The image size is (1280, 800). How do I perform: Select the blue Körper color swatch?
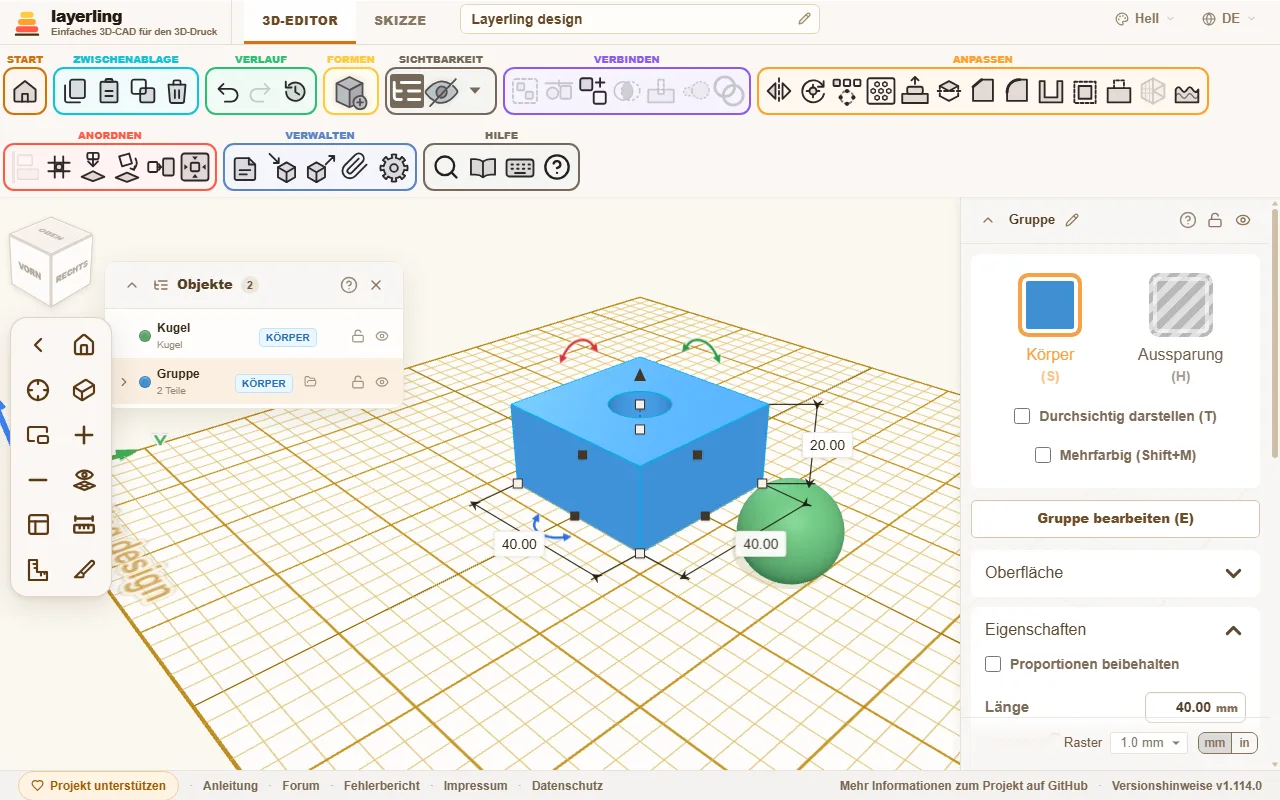tap(1050, 305)
